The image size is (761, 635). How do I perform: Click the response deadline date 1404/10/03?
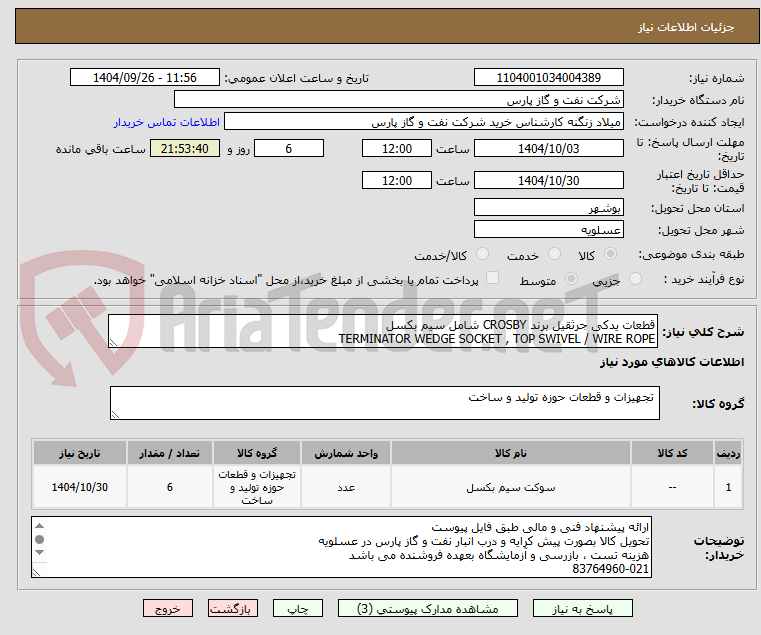click(x=548, y=149)
